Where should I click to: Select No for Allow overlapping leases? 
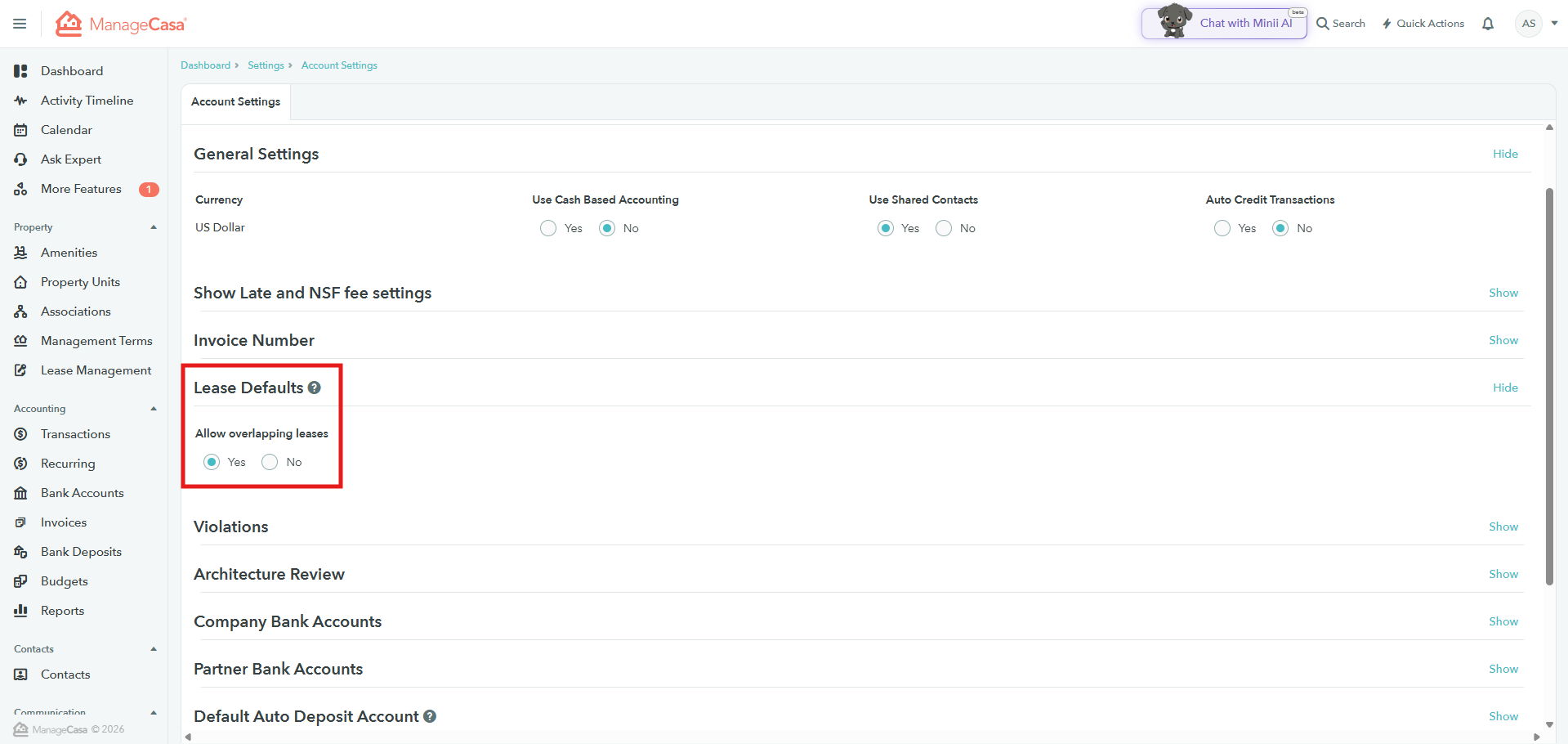pos(270,462)
